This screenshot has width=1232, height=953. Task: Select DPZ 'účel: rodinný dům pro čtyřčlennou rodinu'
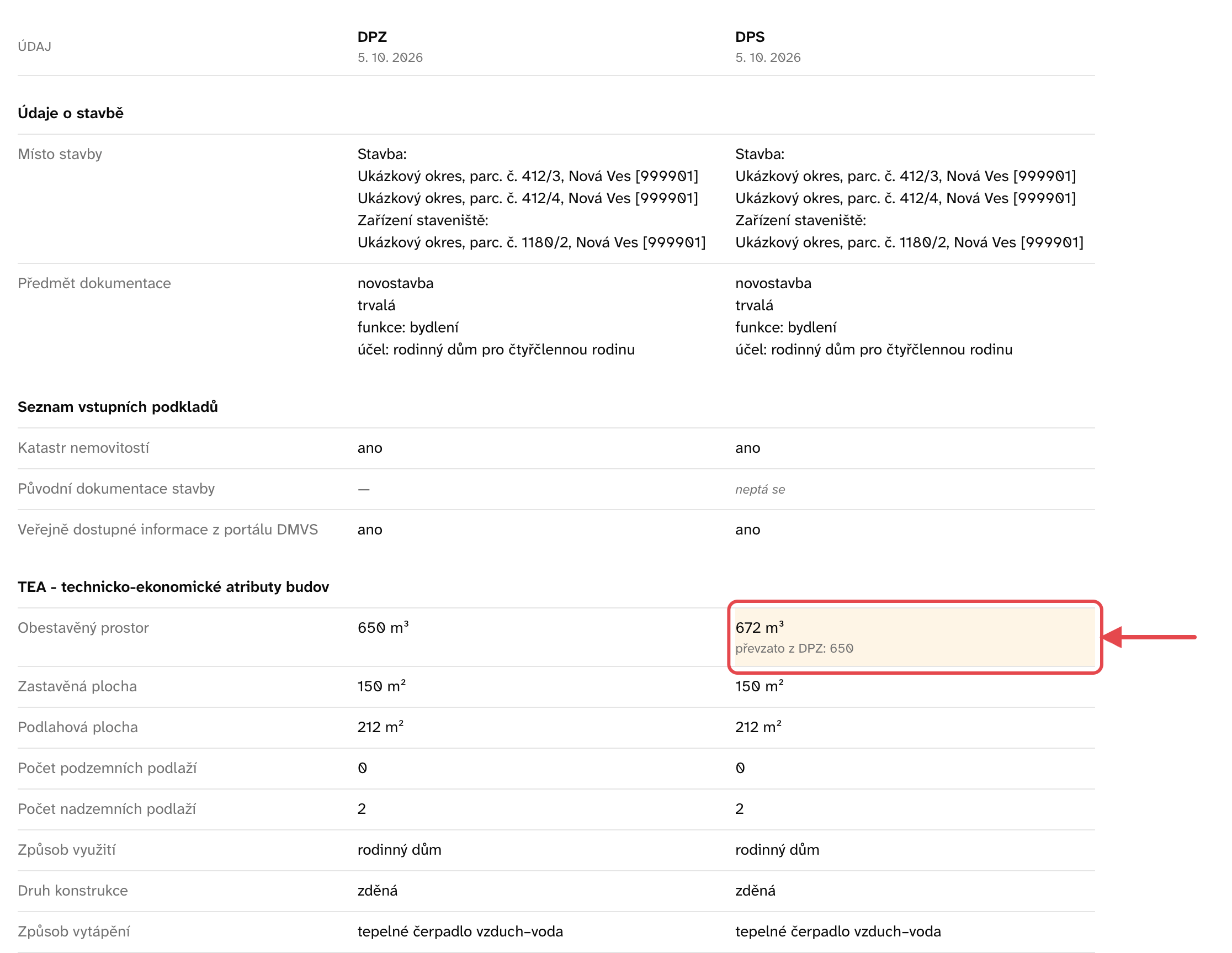(496, 350)
